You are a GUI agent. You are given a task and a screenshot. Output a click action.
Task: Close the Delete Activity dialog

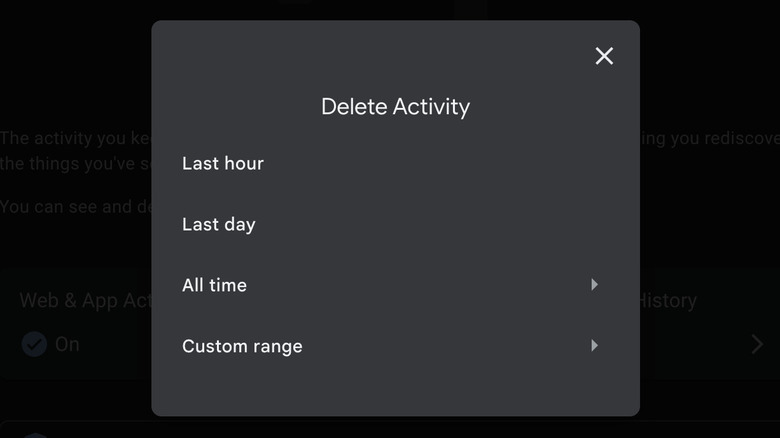(604, 56)
